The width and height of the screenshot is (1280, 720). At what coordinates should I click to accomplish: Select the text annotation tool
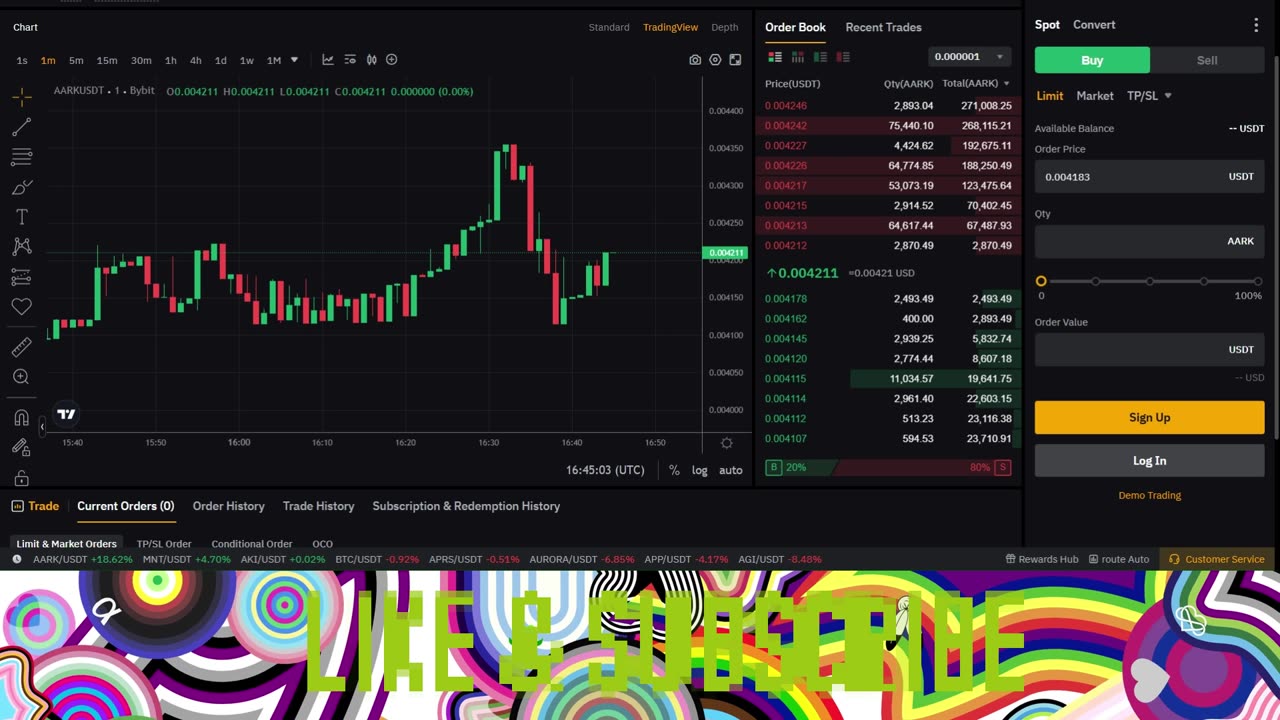(x=21, y=217)
